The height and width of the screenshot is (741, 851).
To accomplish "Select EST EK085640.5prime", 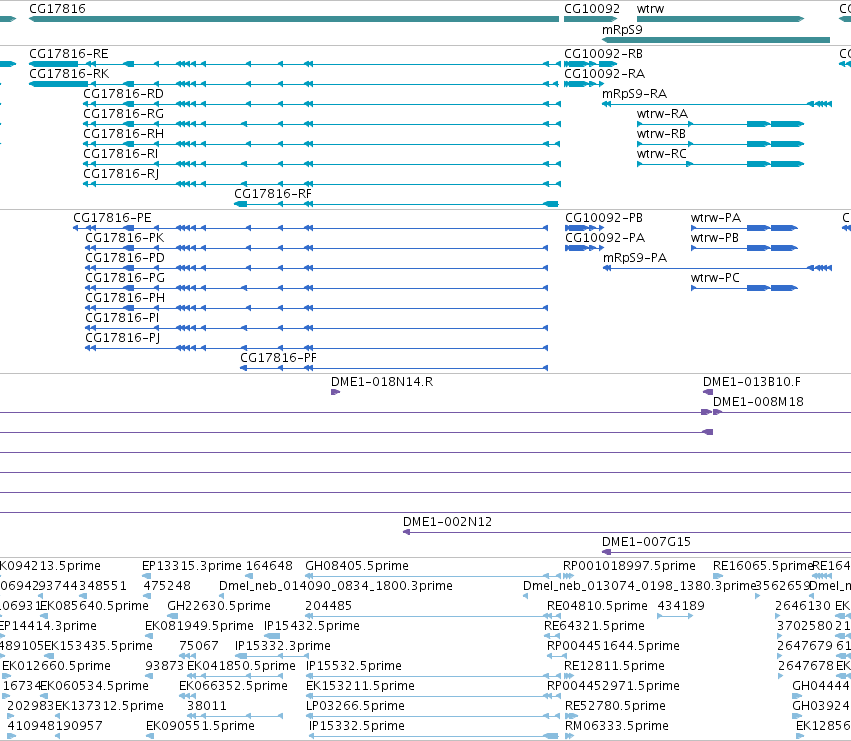I will 94,606.
